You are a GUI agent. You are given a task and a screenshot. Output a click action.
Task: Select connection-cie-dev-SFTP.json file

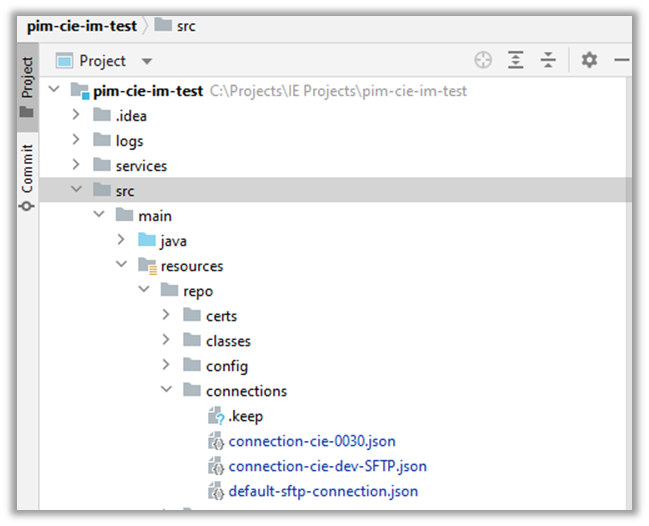click(x=327, y=466)
